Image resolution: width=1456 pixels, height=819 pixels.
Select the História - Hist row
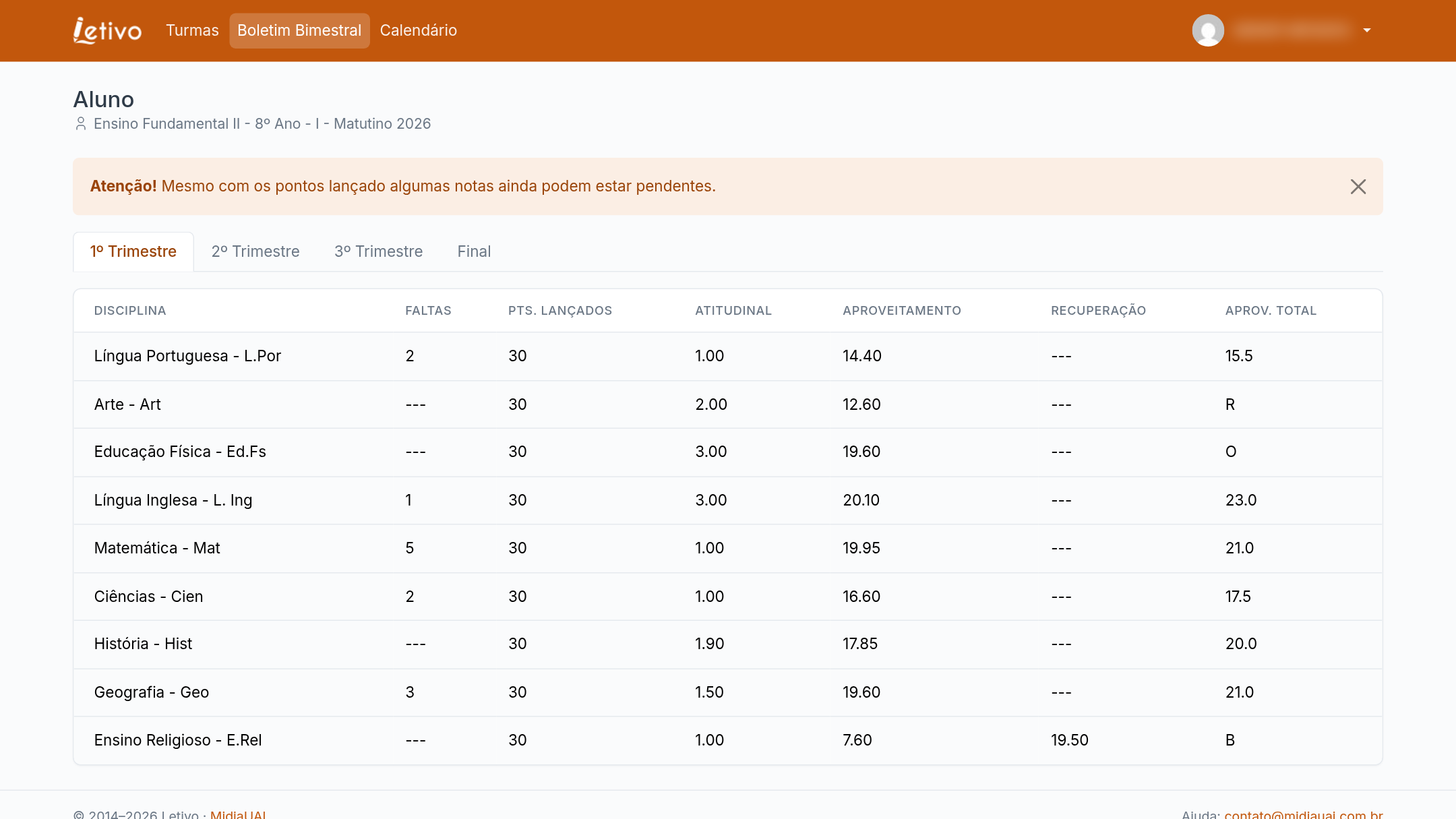(x=728, y=644)
